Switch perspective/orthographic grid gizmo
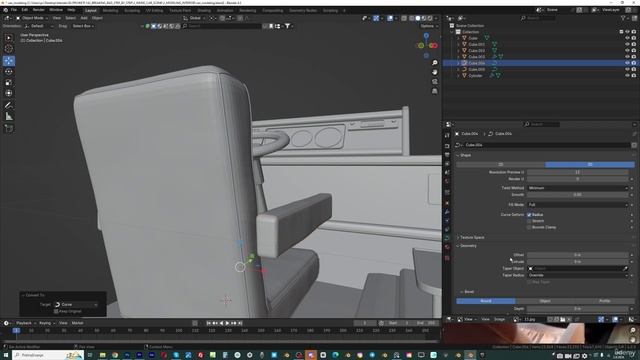This screenshot has height=360, width=640. [x=435, y=91]
